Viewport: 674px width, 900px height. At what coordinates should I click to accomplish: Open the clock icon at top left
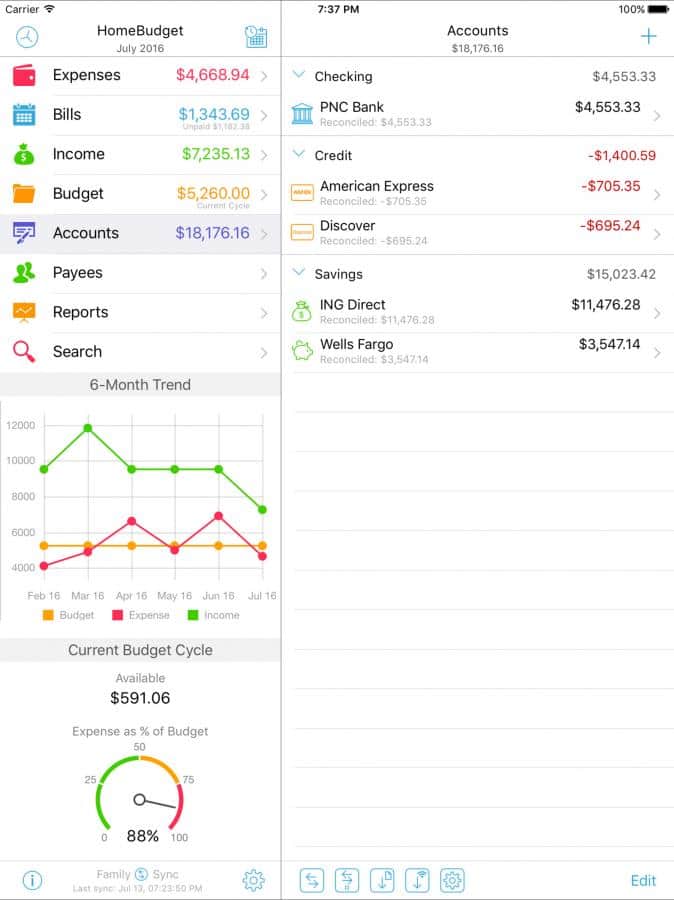coord(28,37)
